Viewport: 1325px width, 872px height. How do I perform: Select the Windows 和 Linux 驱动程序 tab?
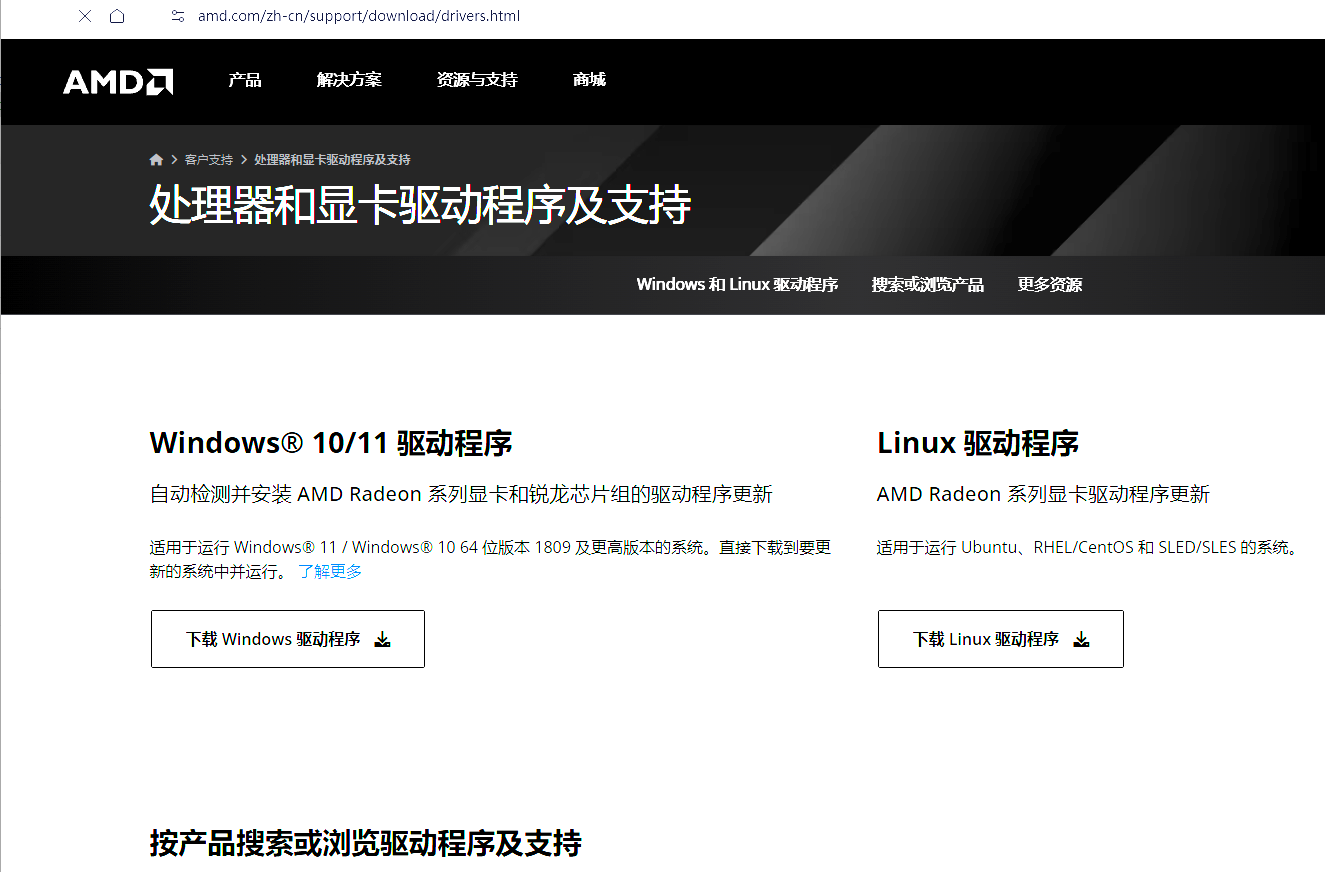click(x=737, y=285)
